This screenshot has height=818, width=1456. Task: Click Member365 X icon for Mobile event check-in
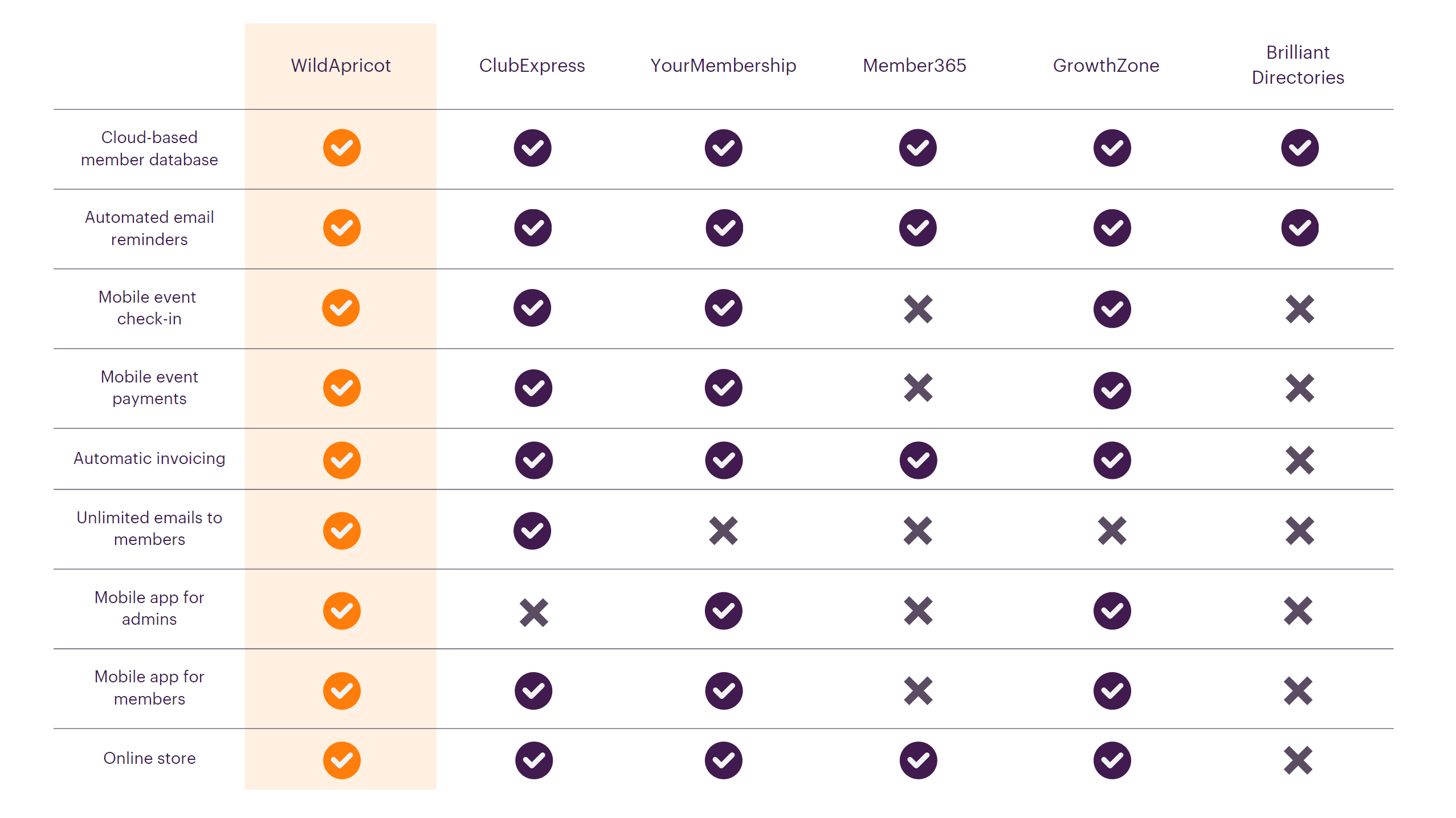[918, 309]
